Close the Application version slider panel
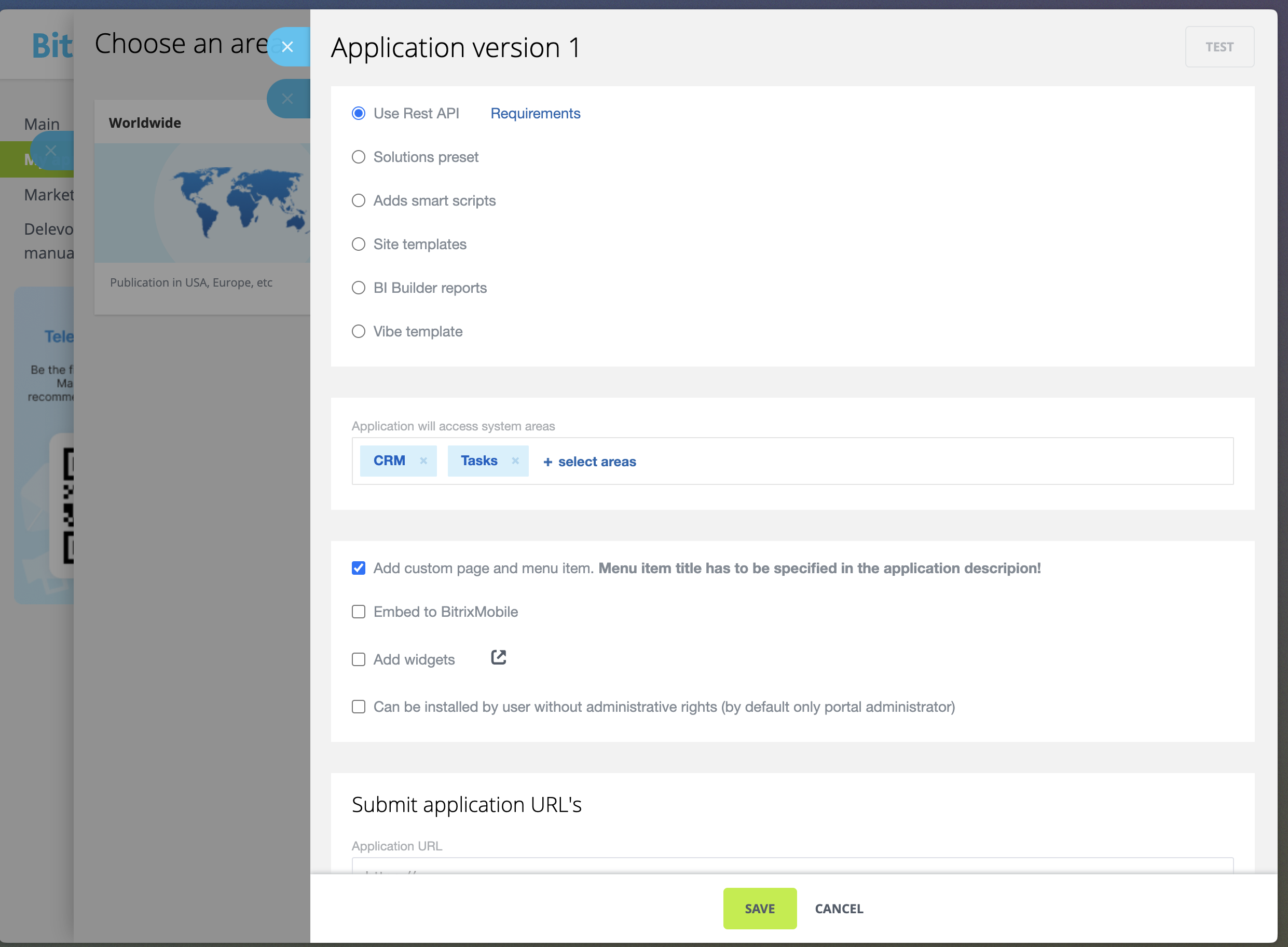The width and height of the screenshot is (1288, 947). pos(287,47)
